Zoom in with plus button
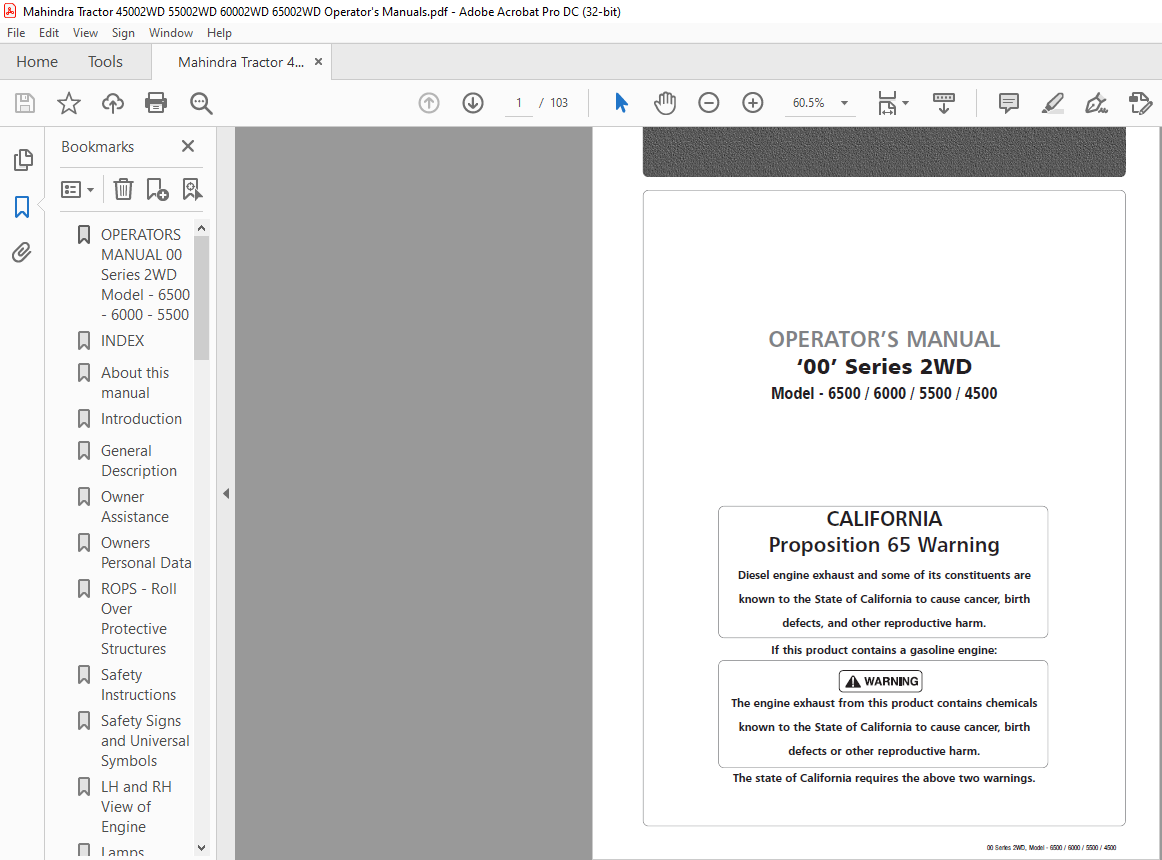Viewport: 1162px width, 860px height. (752, 103)
